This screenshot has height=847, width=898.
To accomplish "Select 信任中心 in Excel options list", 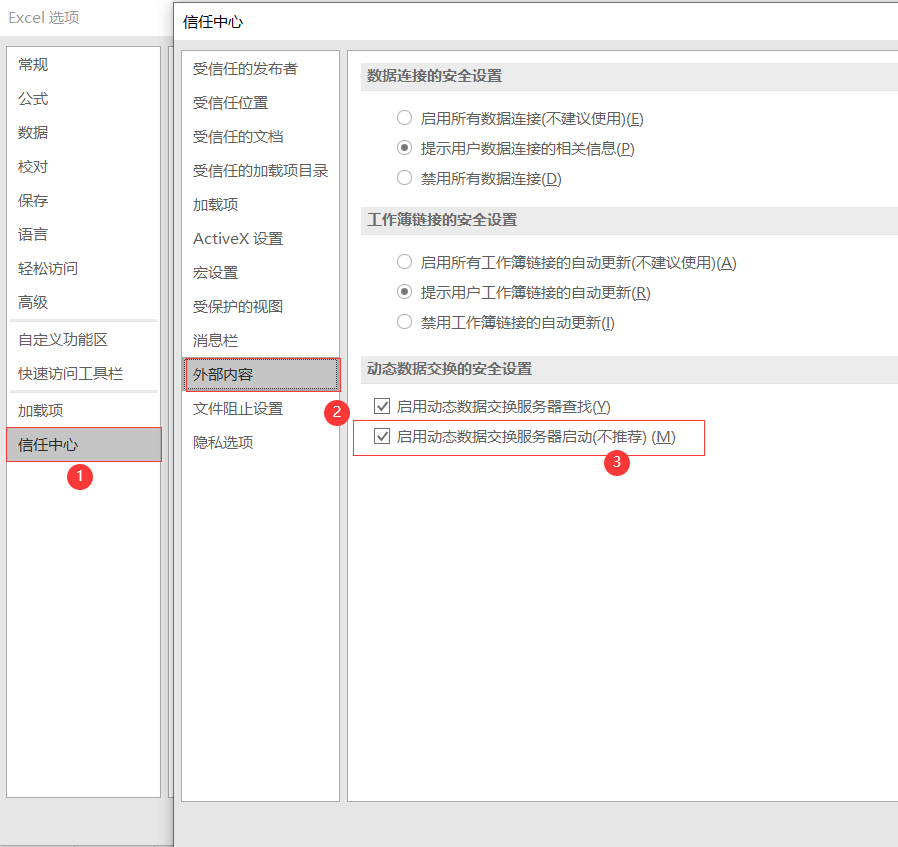I will click(84, 444).
